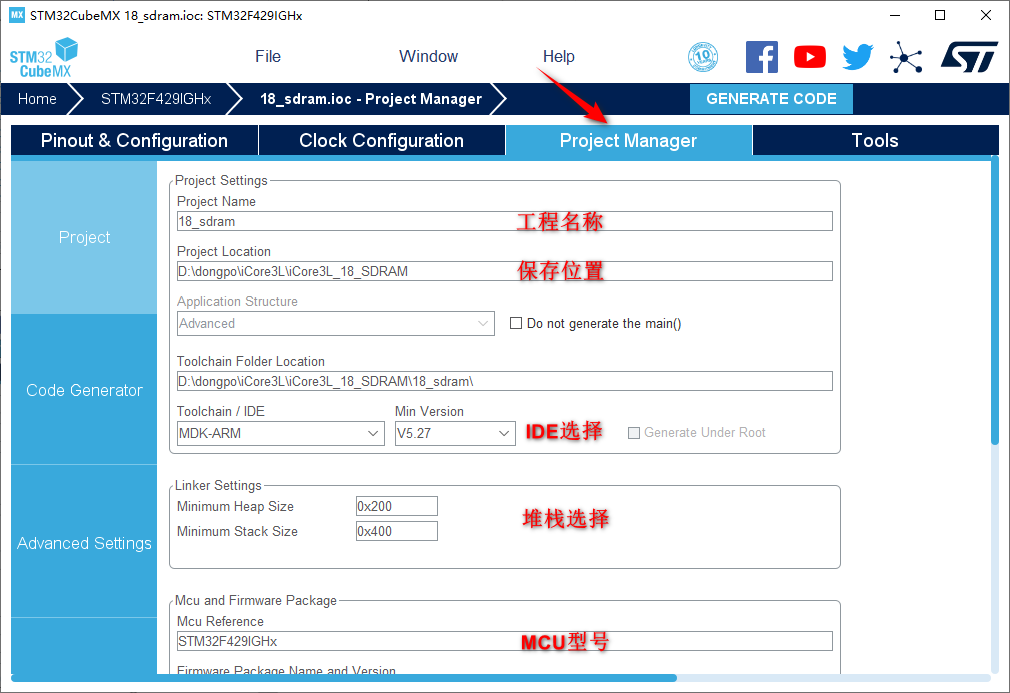Expand the Application Structure dropdown
This screenshot has width=1010, height=693.
click(335, 323)
